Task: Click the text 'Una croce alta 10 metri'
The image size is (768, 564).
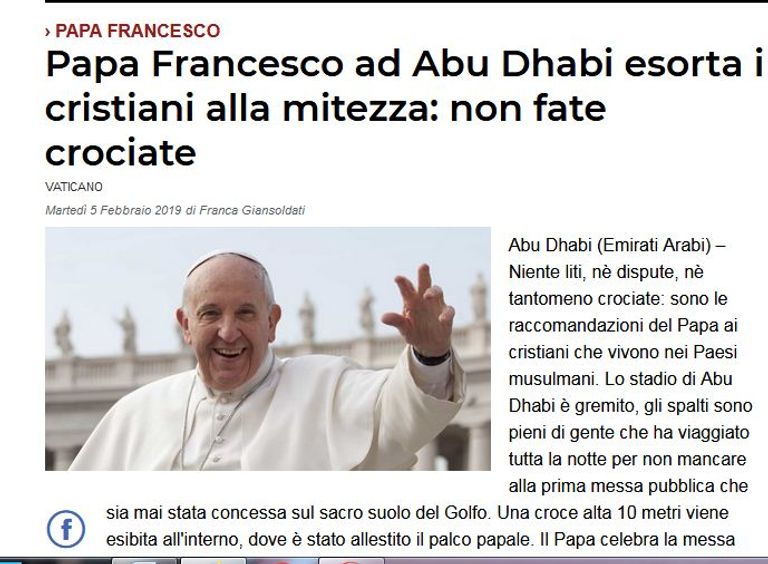Action: tap(586, 513)
